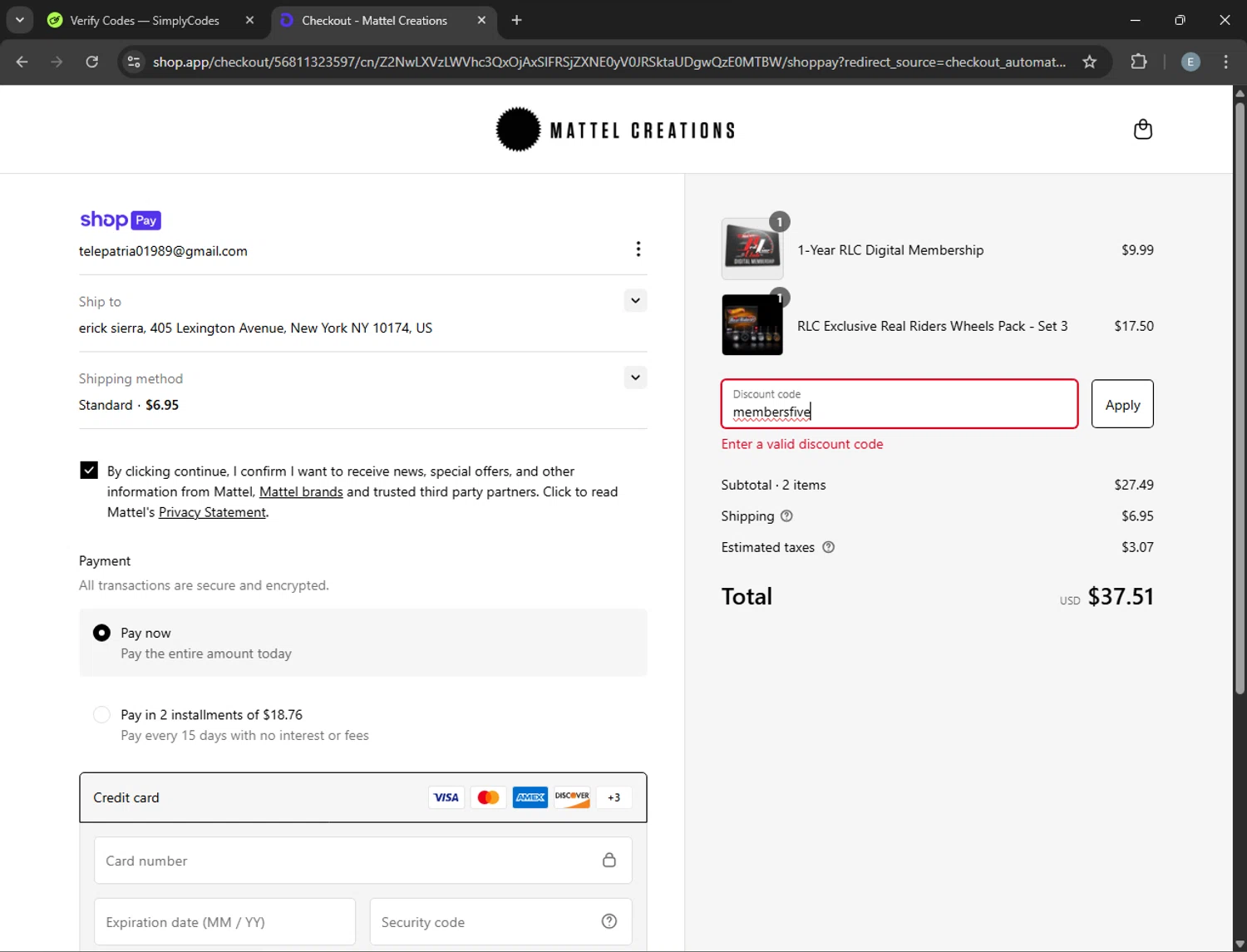This screenshot has height=952, width=1247.
Task: Bookmark this page with the star icon
Action: pos(1089,62)
